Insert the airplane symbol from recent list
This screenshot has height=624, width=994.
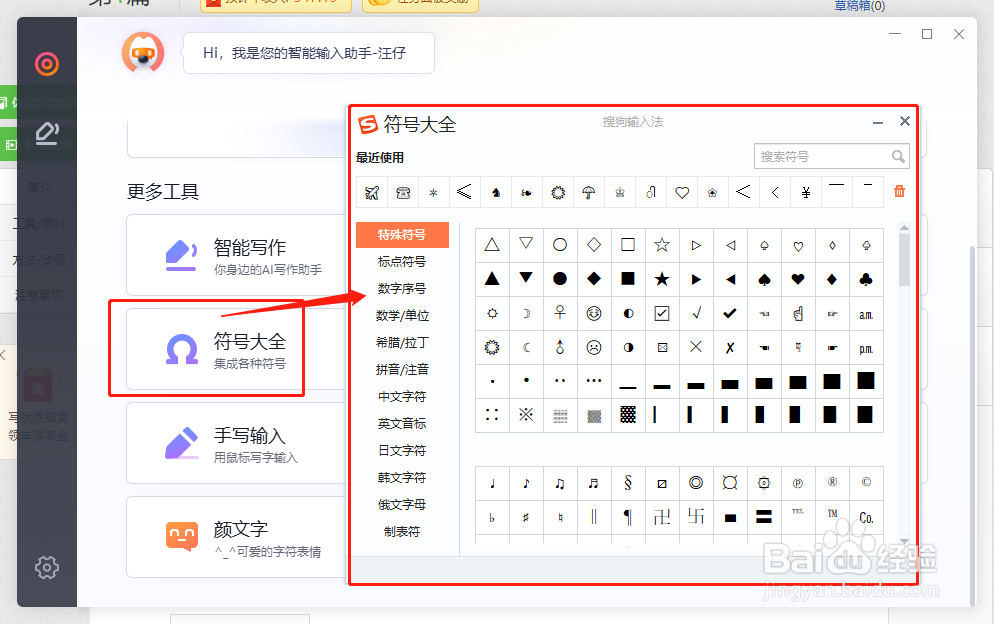tap(372, 192)
